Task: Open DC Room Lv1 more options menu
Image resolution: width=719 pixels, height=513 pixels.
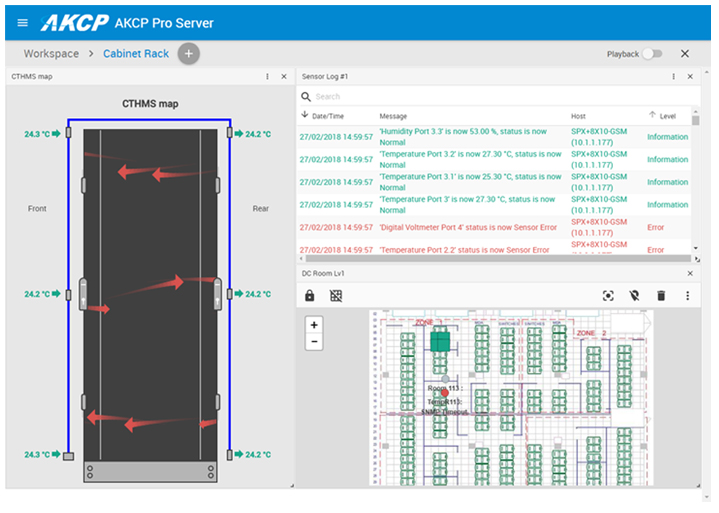Action: point(687,296)
